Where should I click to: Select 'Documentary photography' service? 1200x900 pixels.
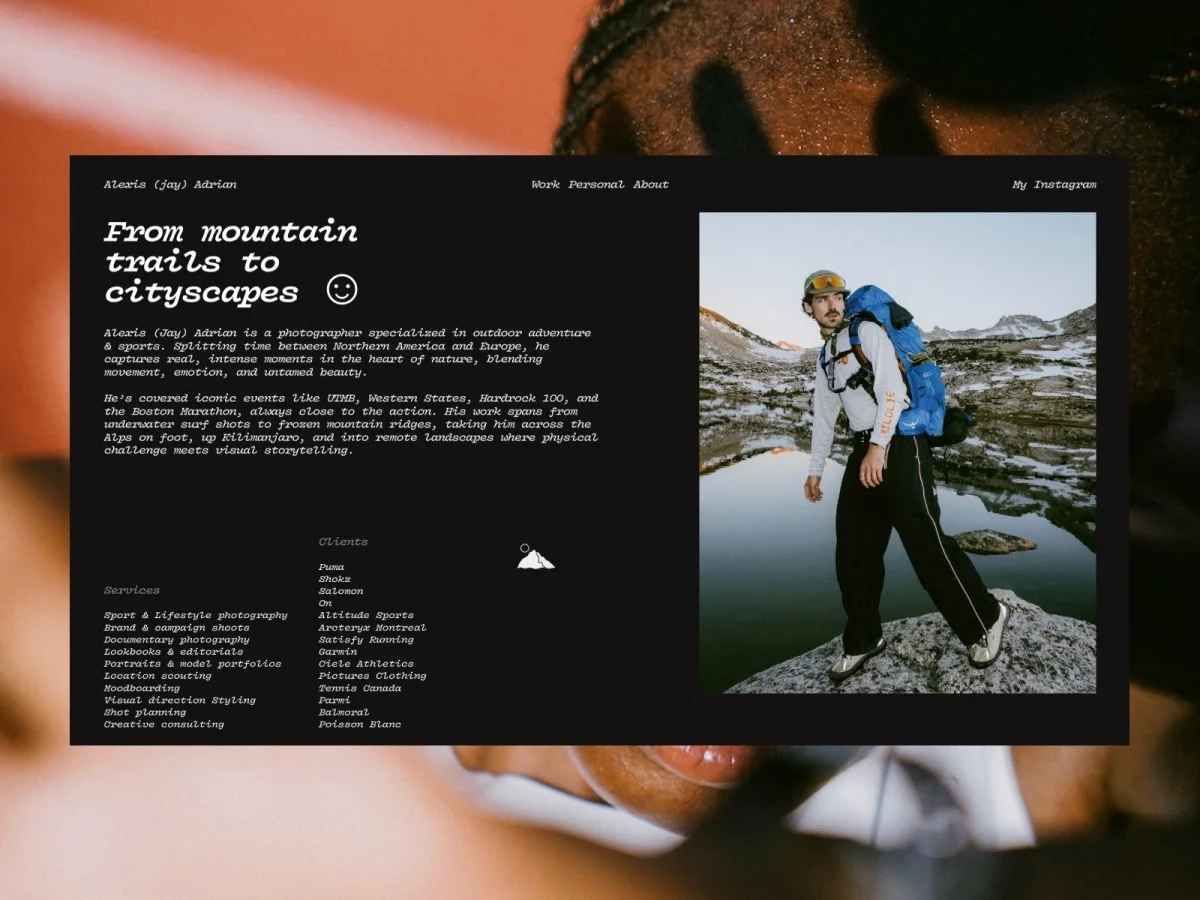click(x=177, y=640)
